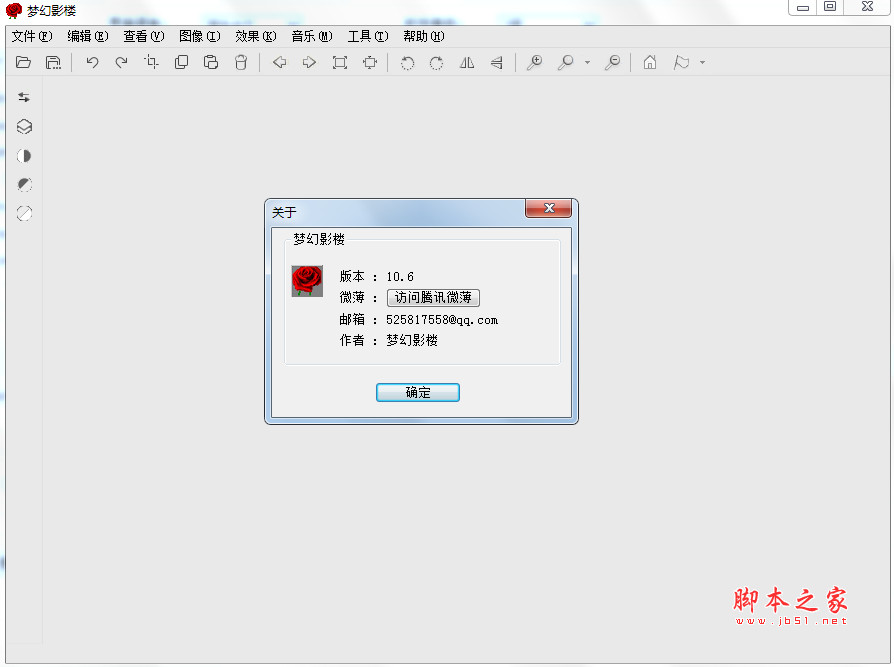Click the flag icon in toolbar
894x667 pixels.
[x=681, y=62]
